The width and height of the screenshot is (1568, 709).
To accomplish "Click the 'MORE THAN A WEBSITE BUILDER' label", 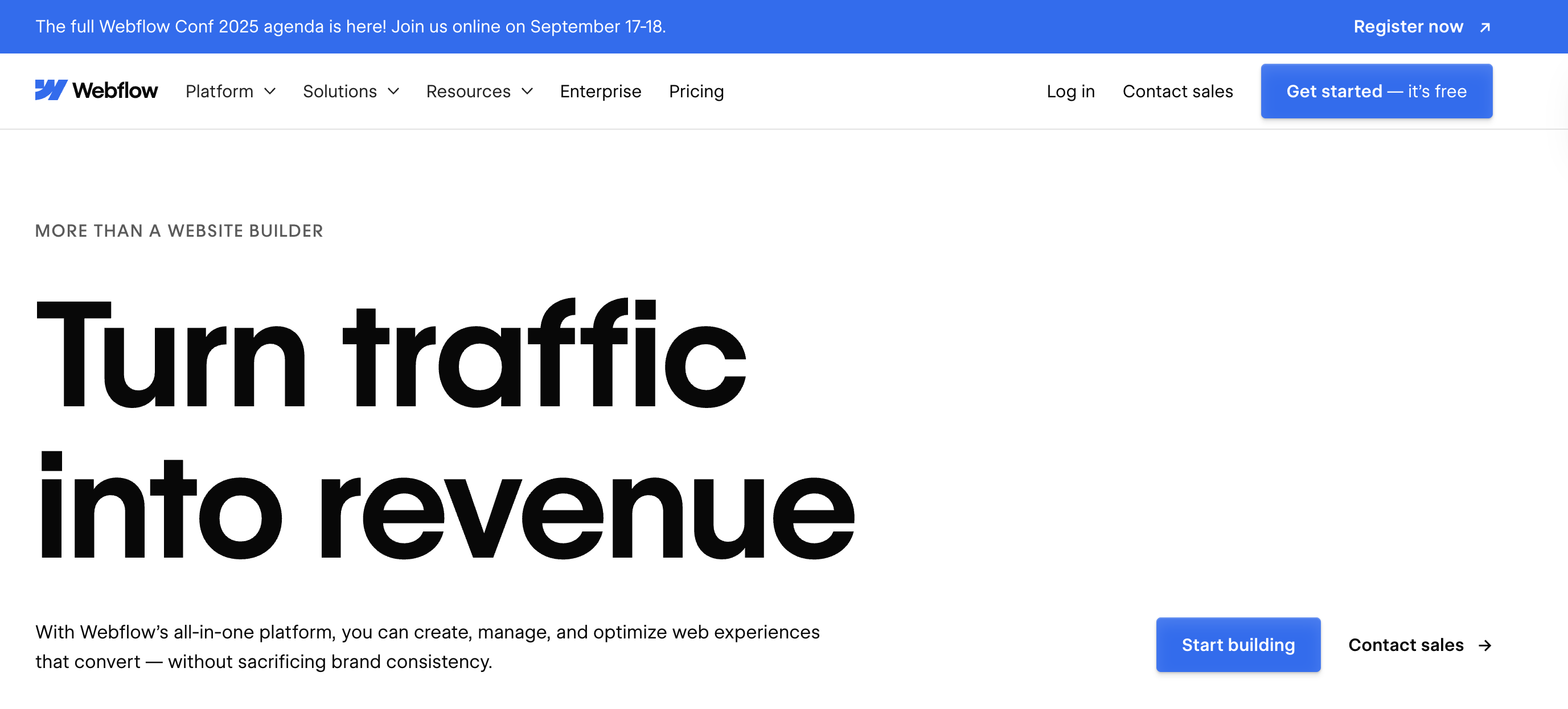I will tap(179, 230).
